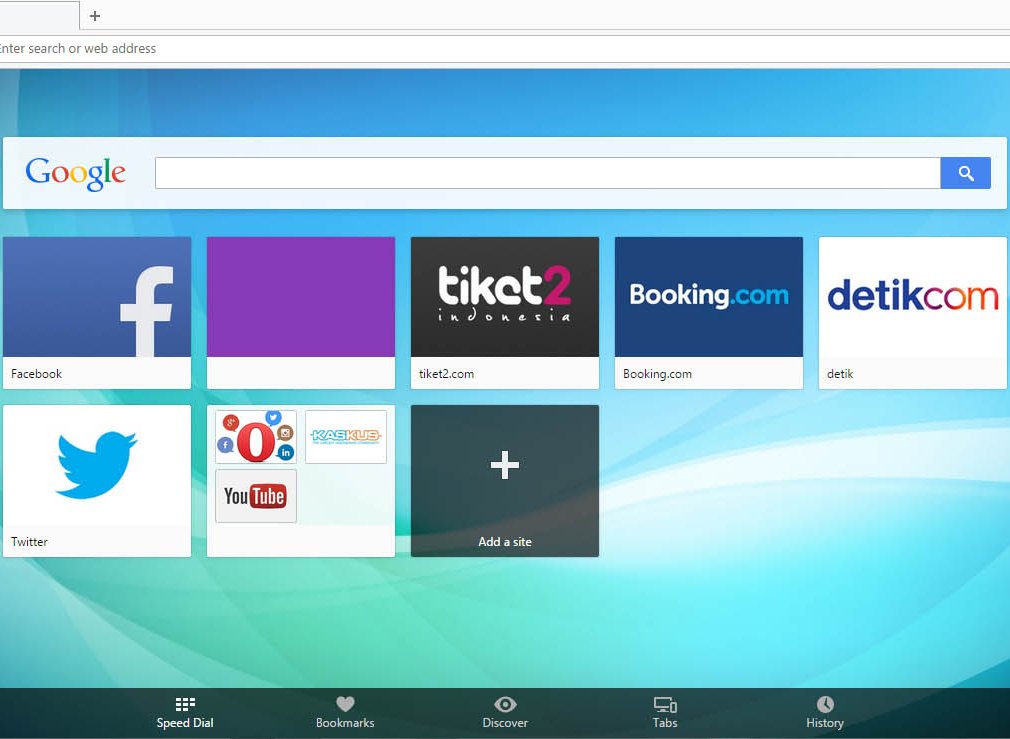Click the 'Twitter' tile label

coord(29,542)
